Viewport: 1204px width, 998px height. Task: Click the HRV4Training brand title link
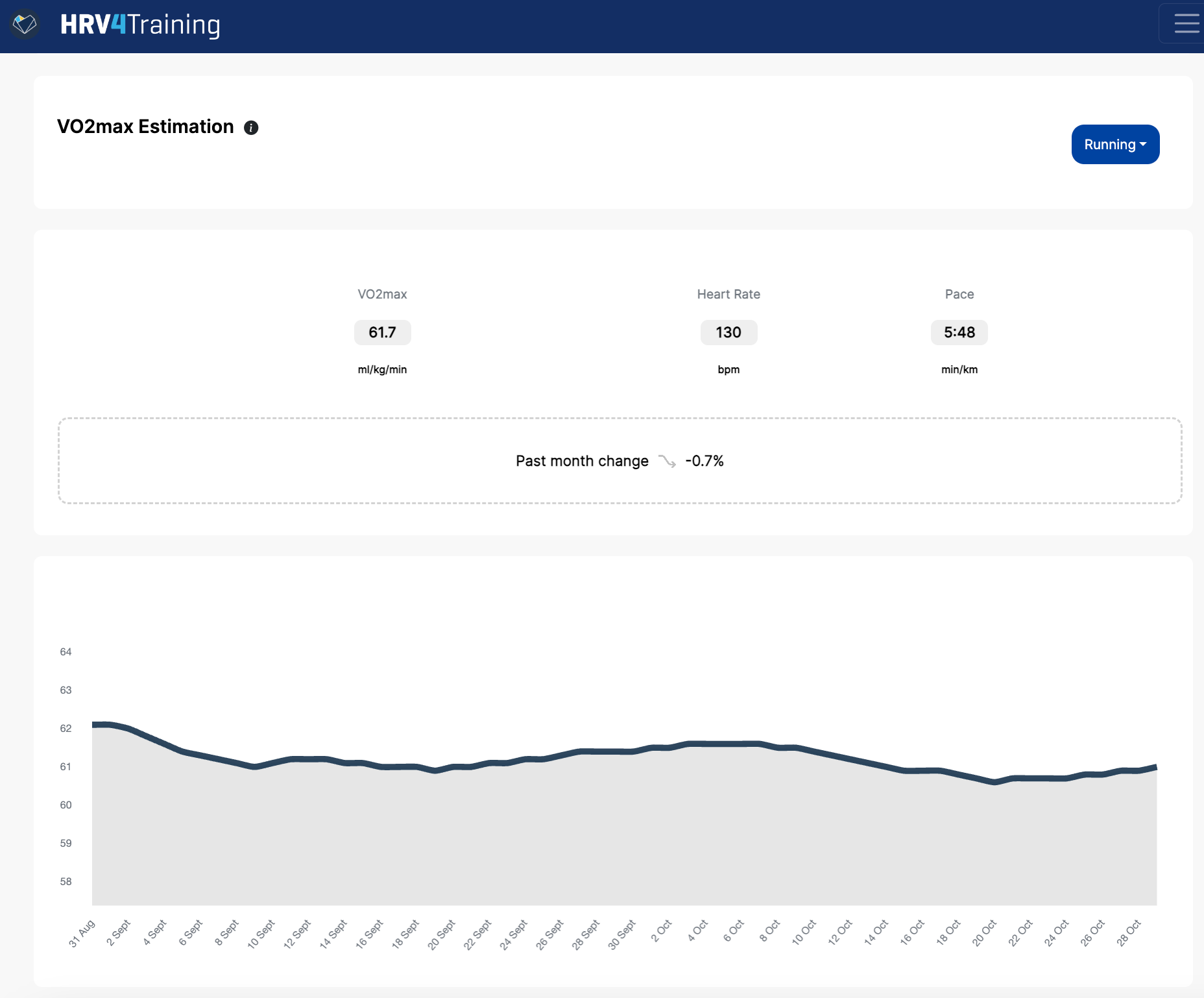tap(140, 25)
